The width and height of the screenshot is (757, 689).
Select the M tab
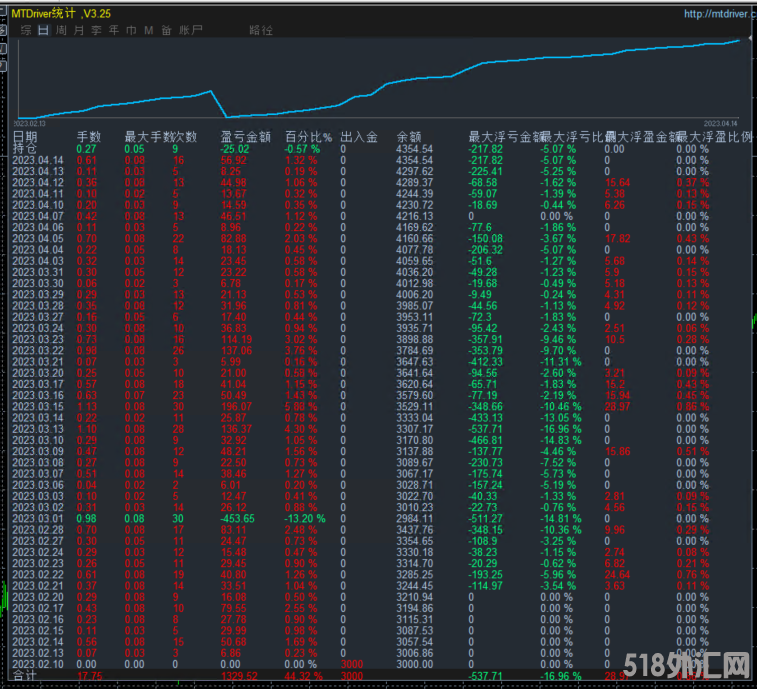pyautogui.click(x=149, y=30)
